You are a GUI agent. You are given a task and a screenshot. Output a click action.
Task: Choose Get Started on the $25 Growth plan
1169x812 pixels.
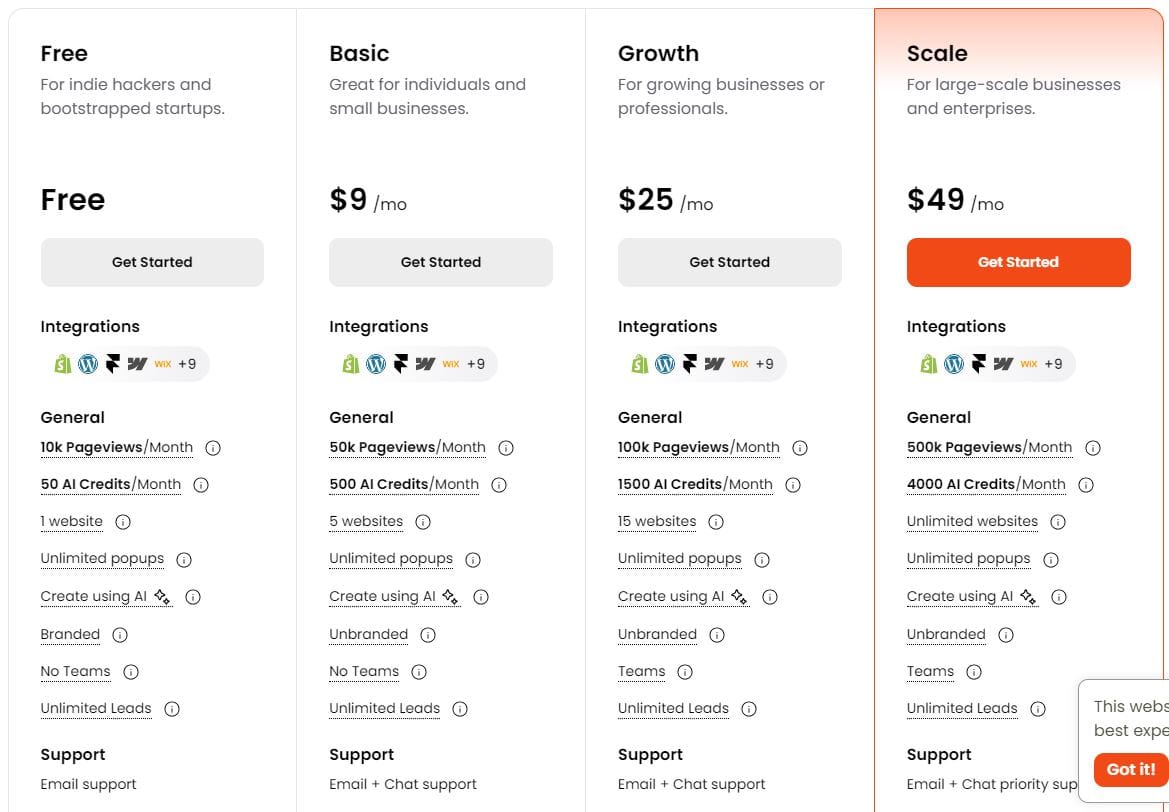(729, 262)
